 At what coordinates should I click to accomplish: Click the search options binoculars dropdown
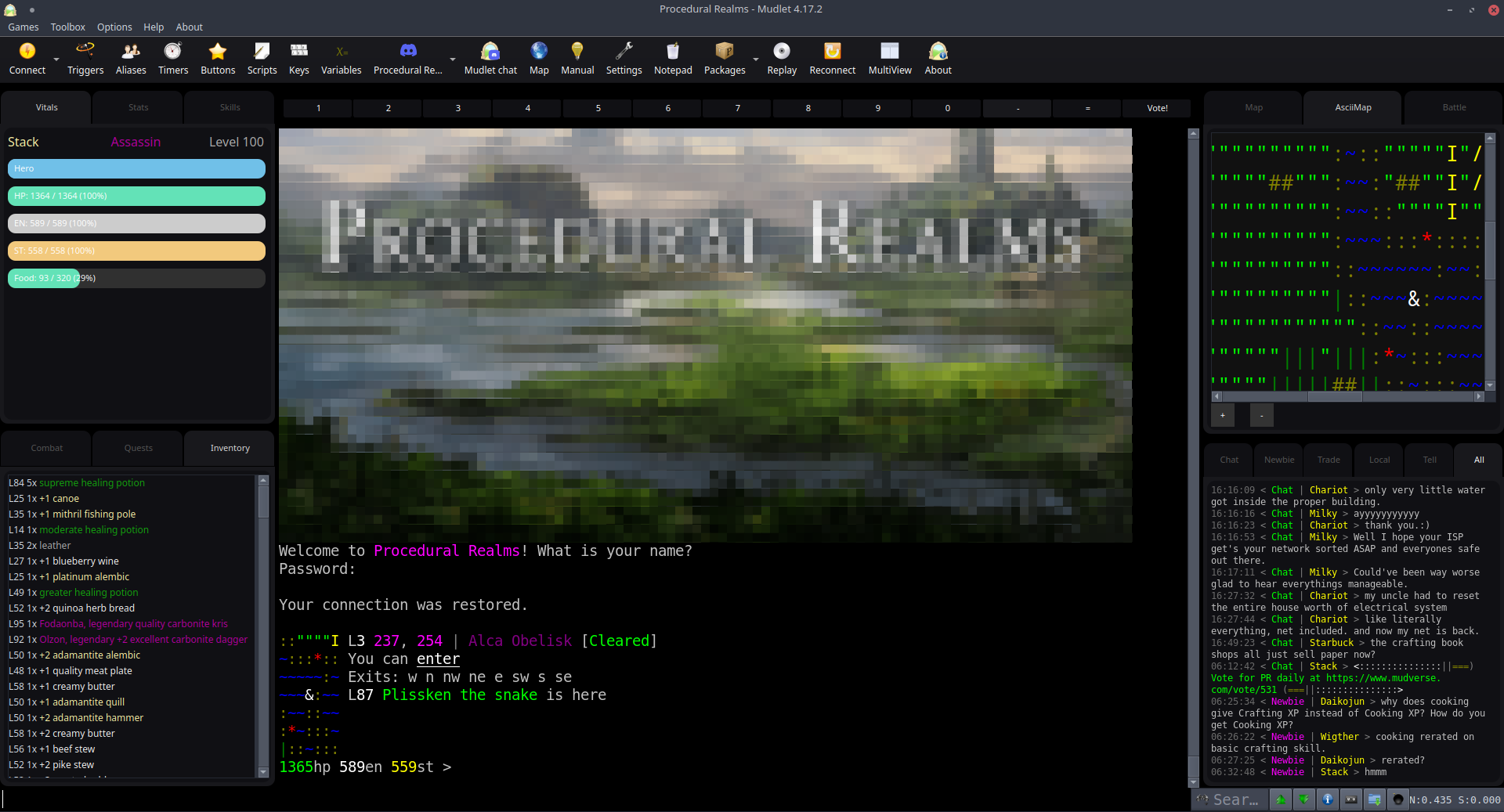click(x=1202, y=799)
